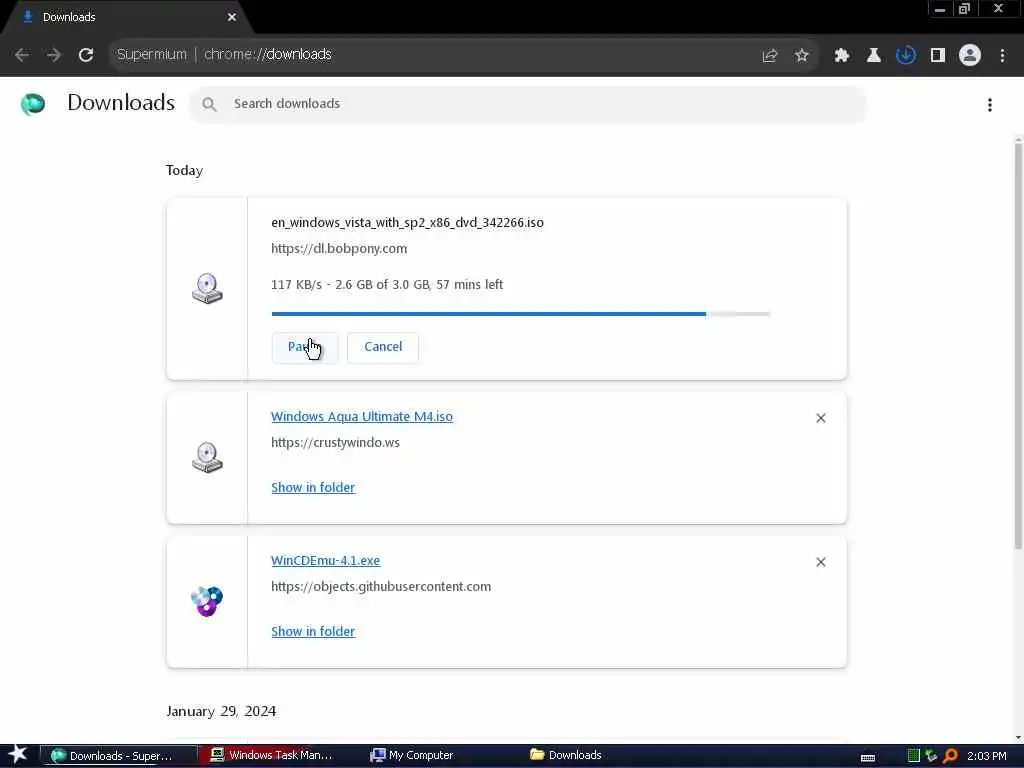Click the 2:03 PM clock

coord(987,756)
